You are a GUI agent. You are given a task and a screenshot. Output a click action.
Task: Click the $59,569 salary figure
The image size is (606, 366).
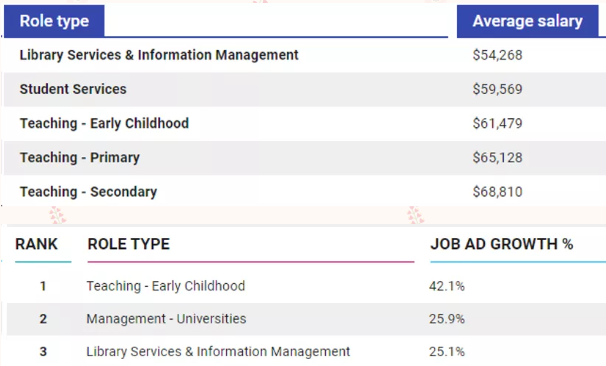(x=497, y=89)
